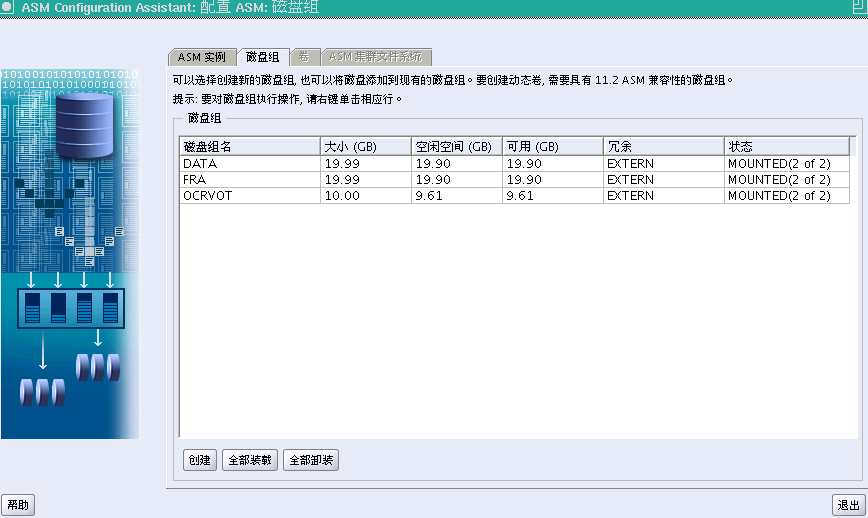Image resolution: width=868 pixels, height=518 pixels.
Task: Select the DATA disk group row
Action: (x=514, y=164)
